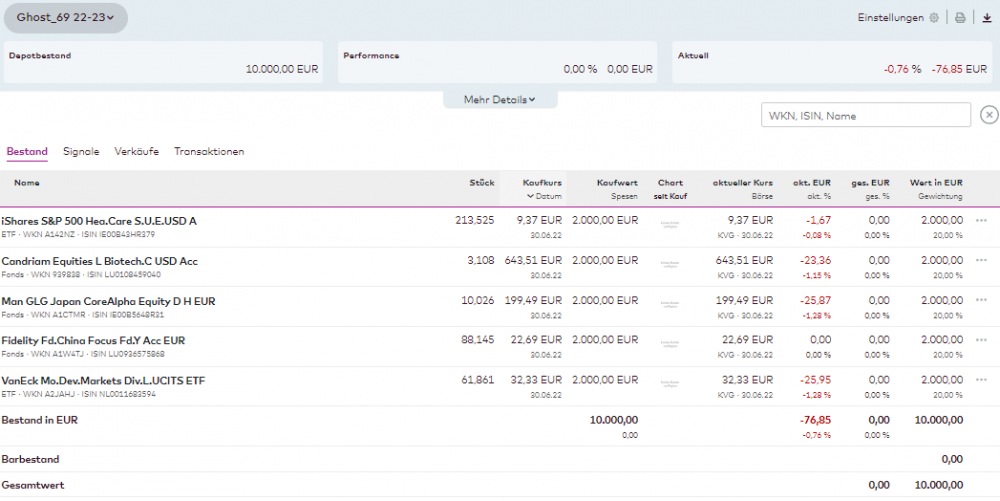Click the printer icon
The width and height of the screenshot is (1000, 501).
(x=960, y=18)
